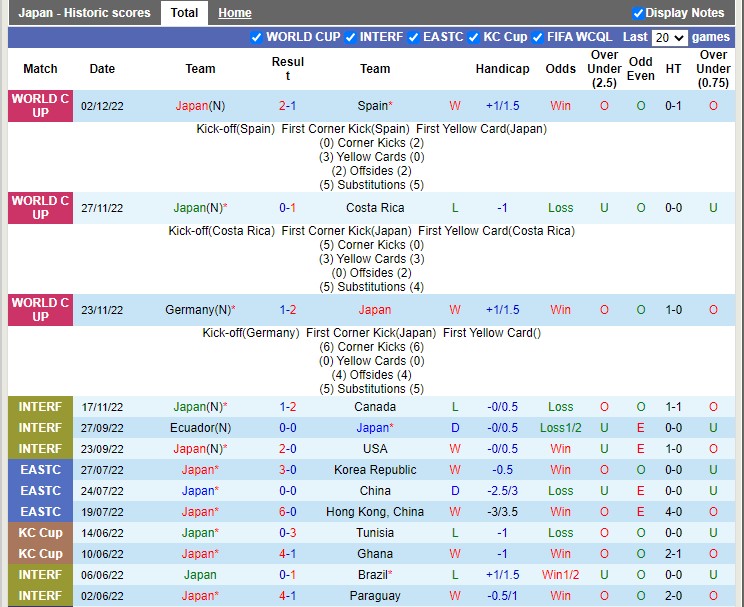Click EASTC label for 27/07/22 match
The image size is (744, 607).
pyautogui.click(x=40, y=470)
